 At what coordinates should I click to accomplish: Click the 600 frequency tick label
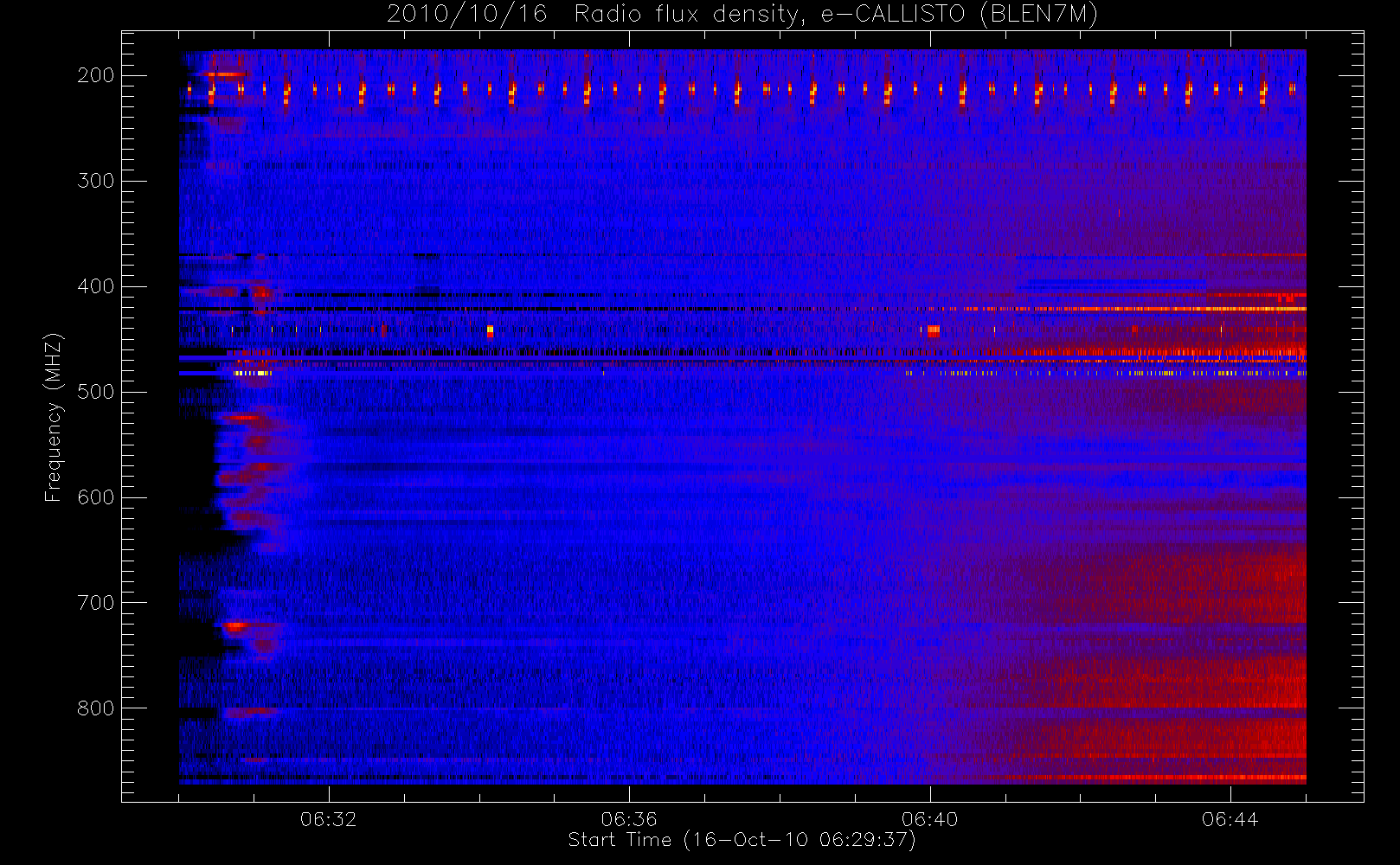coord(95,497)
